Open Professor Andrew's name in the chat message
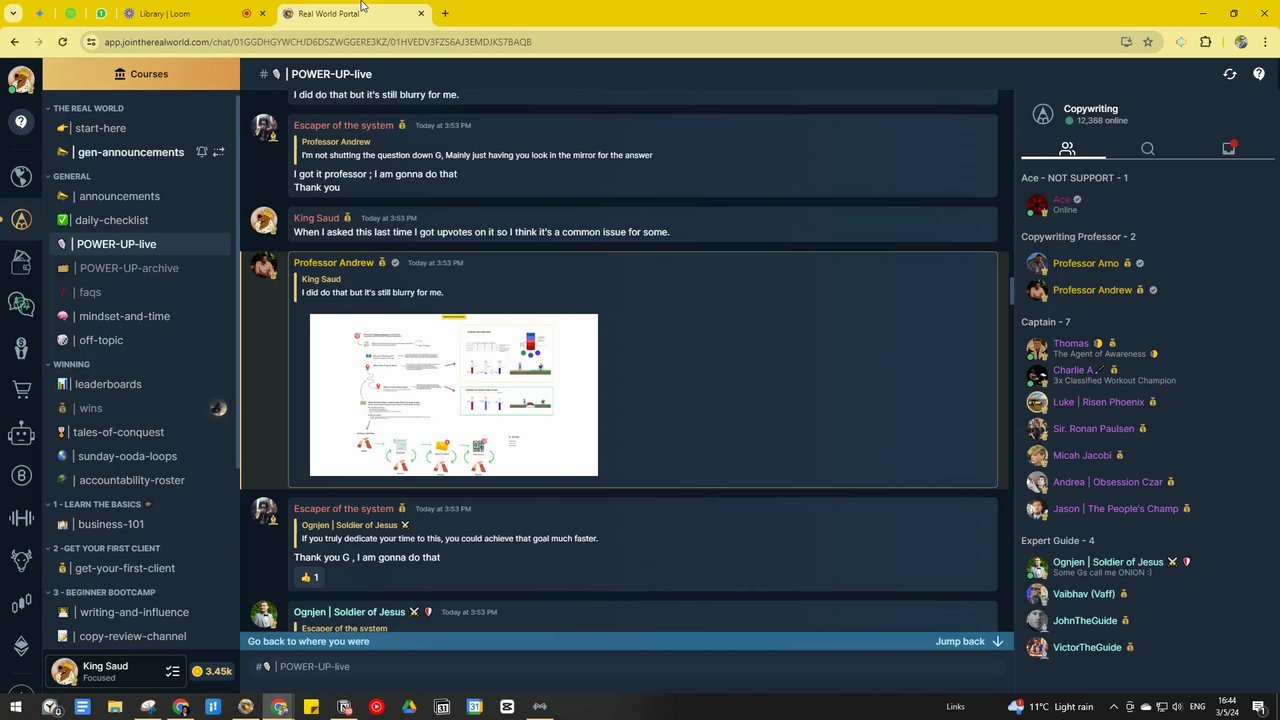The height and width of the screenshot is (720, 1280). click(333, 262)
